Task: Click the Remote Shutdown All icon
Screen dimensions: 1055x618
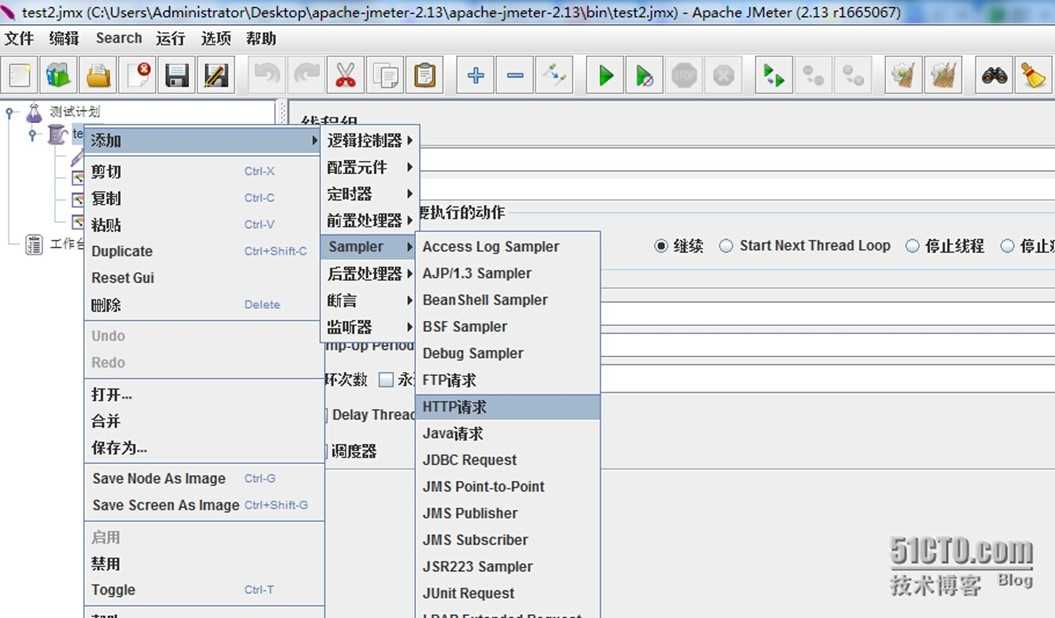Action: click(853, 75)
